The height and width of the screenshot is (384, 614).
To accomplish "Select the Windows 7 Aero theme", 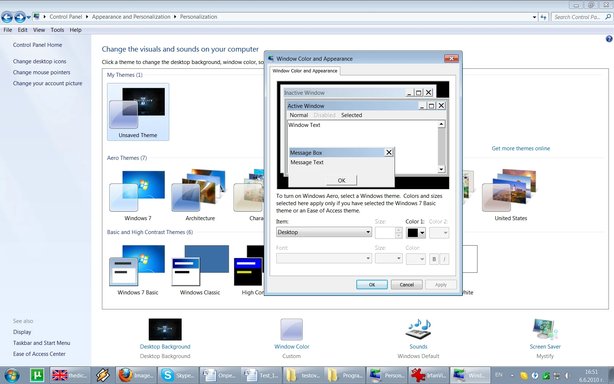I will 138,196.
